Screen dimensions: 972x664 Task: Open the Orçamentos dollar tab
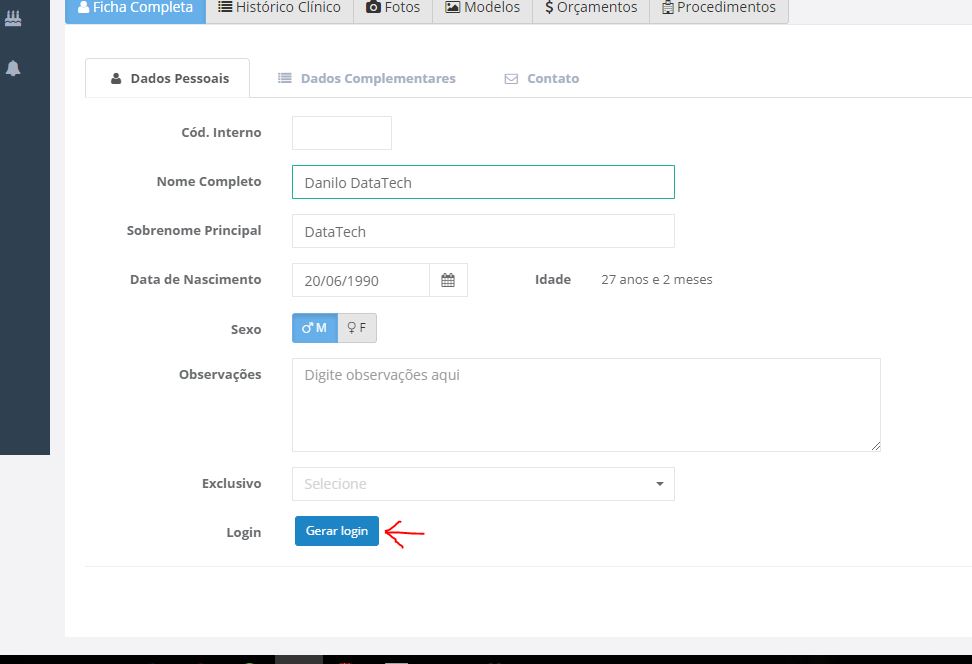[591, 8]
